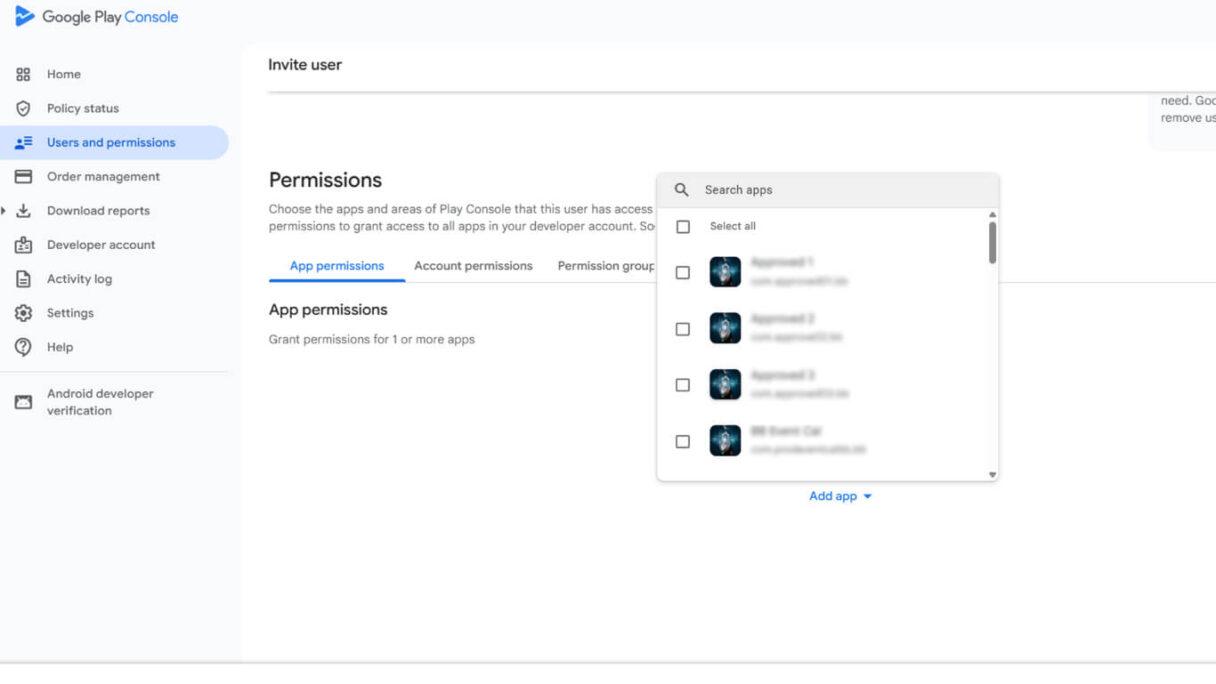Go to Android developer verification
Viewport: 1216px width, 684px height.
click(100, 402)
